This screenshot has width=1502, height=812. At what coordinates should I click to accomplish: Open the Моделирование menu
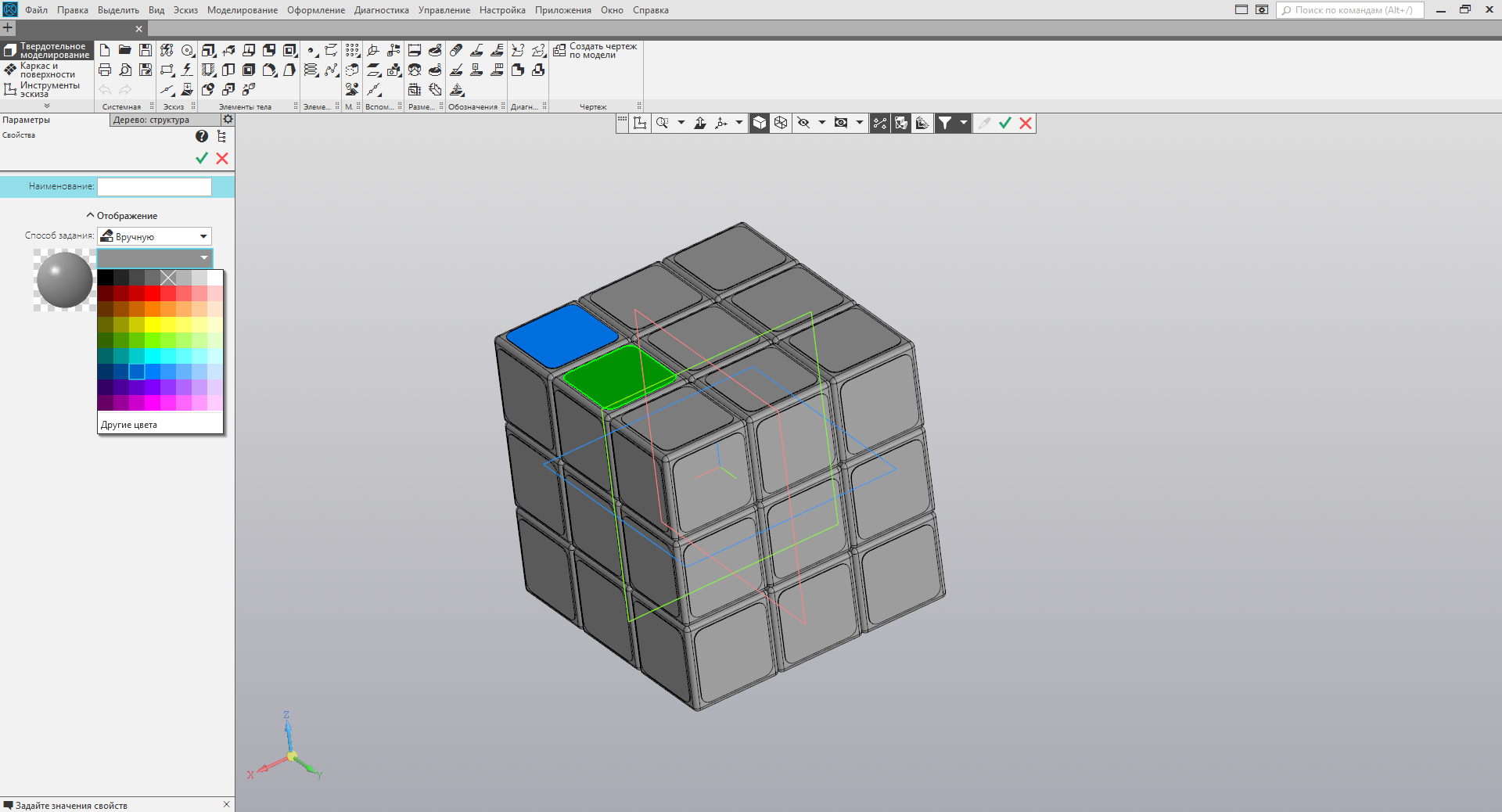tap(243, 10)
